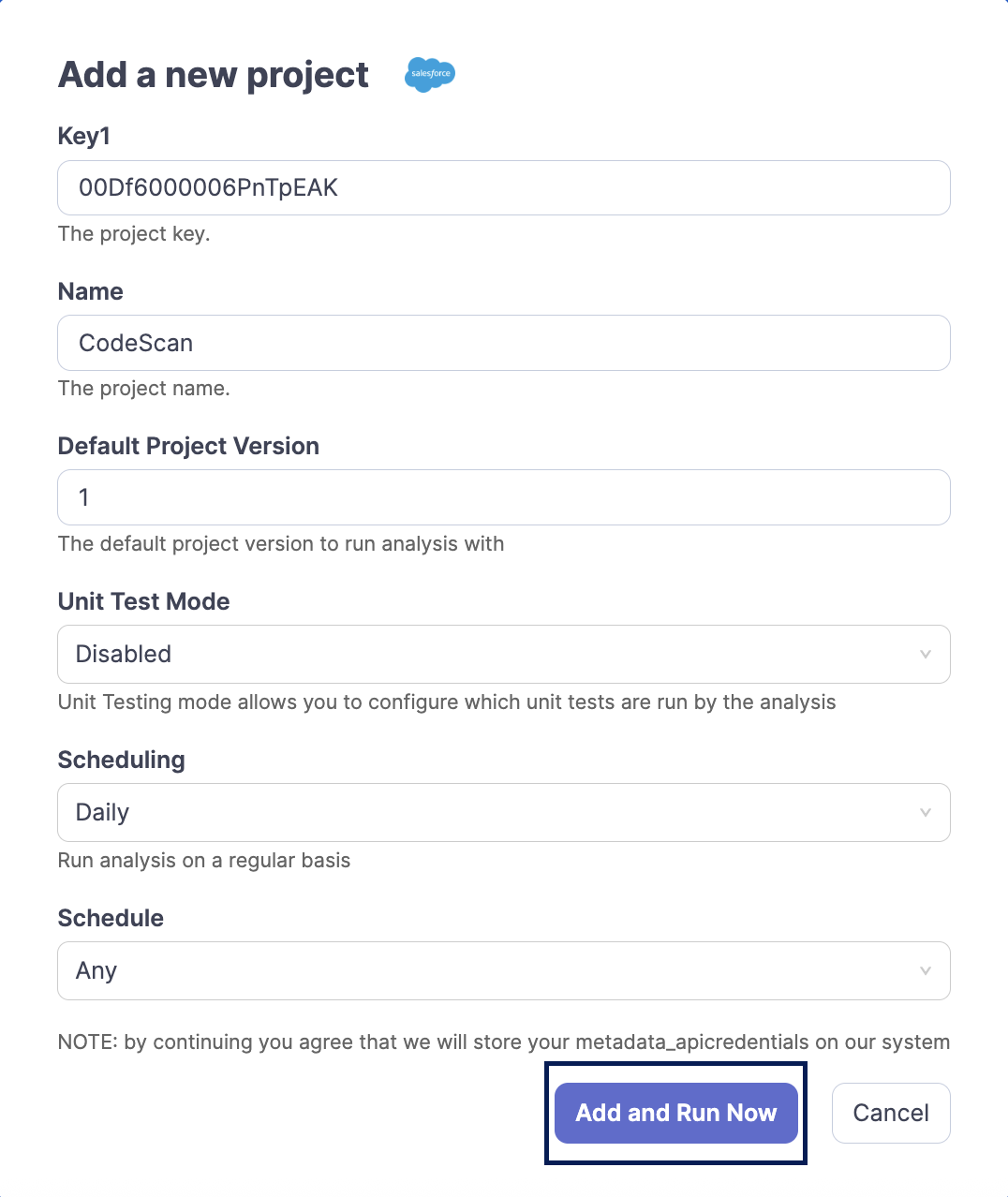Click the 'Schedule' label text
This screenshot has width=1008, height=1197.
(x=111, y=918)
